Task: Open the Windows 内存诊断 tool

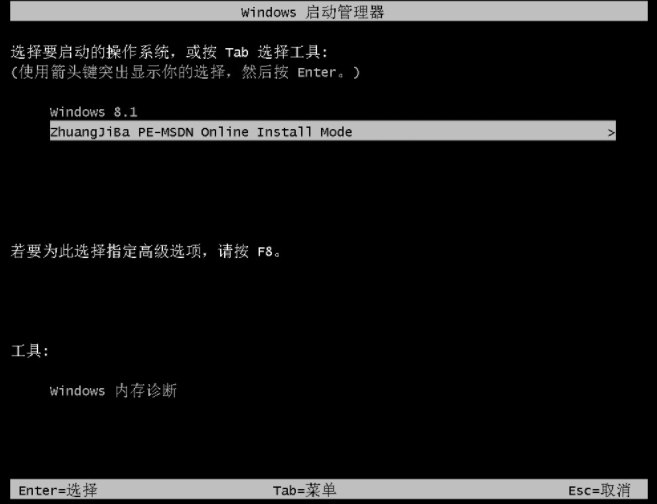Action: coord(113,390)
